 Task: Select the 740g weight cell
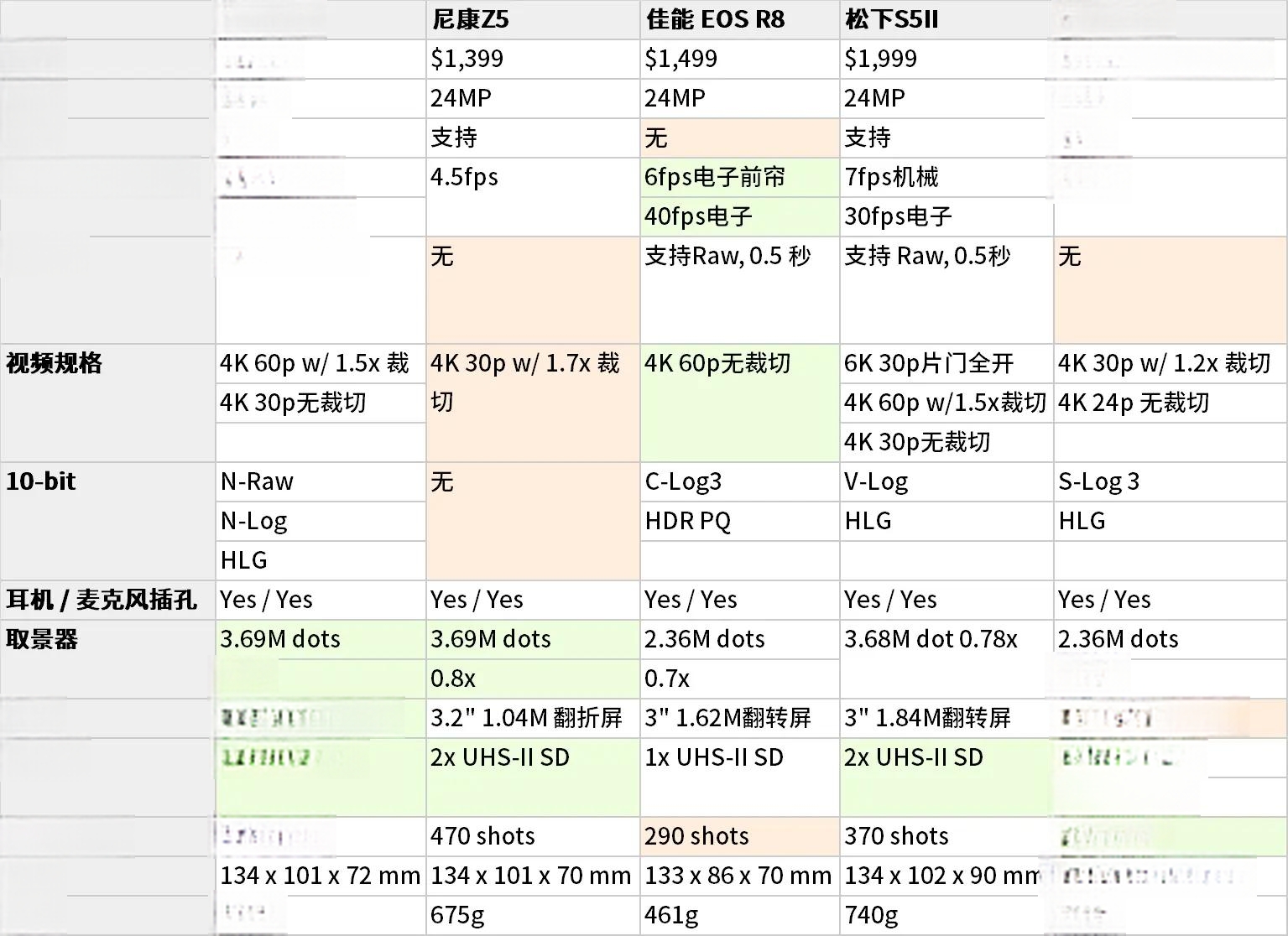coord(946,915)
